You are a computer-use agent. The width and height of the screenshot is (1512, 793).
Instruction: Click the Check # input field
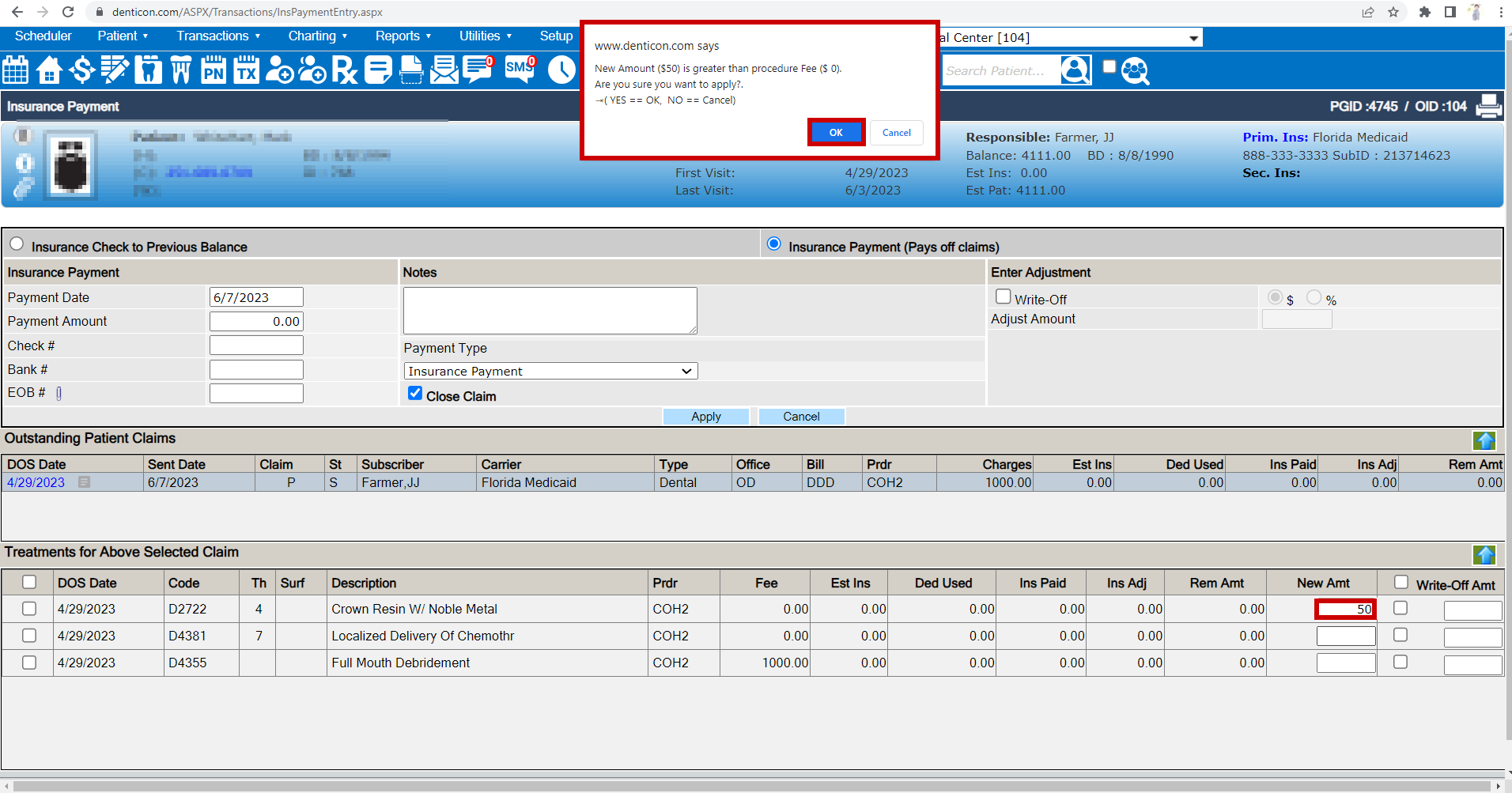tap(256, 346)
